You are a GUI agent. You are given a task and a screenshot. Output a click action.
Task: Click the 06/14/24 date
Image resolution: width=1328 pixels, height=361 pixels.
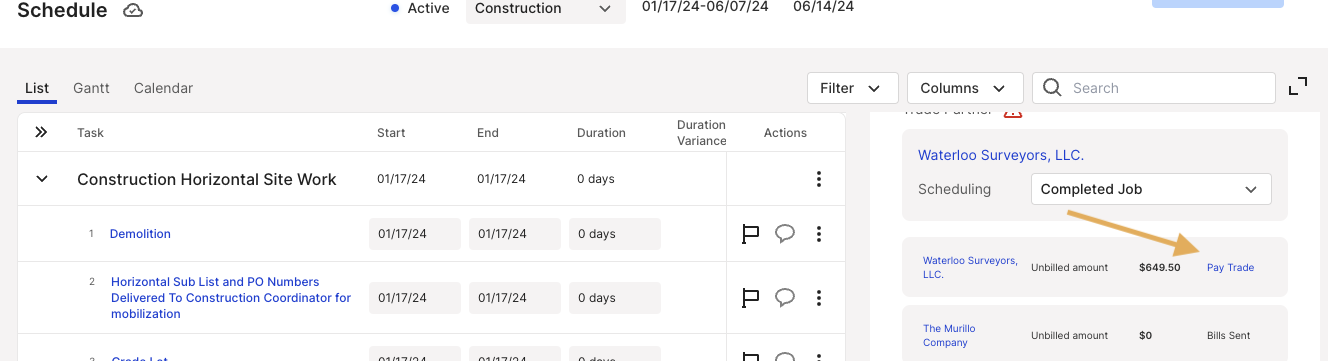(824, 7)
